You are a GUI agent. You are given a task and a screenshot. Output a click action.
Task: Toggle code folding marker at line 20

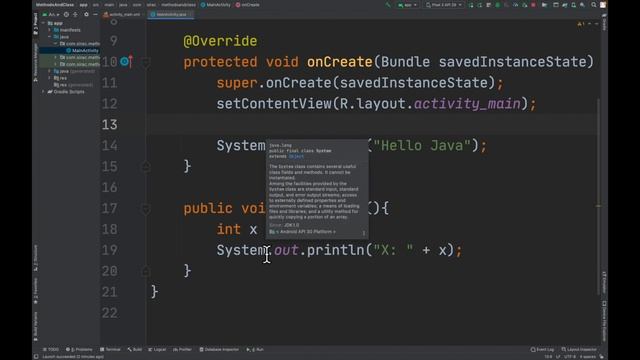coord(146,271)
